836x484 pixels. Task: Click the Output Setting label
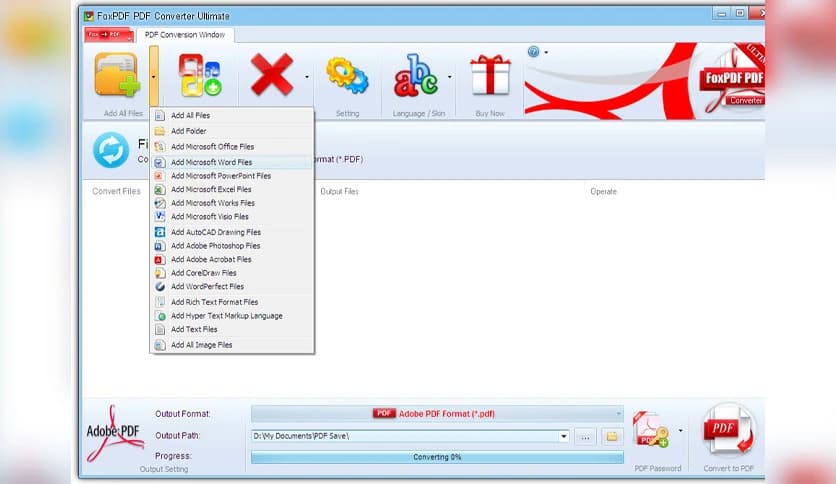point(164,470)
